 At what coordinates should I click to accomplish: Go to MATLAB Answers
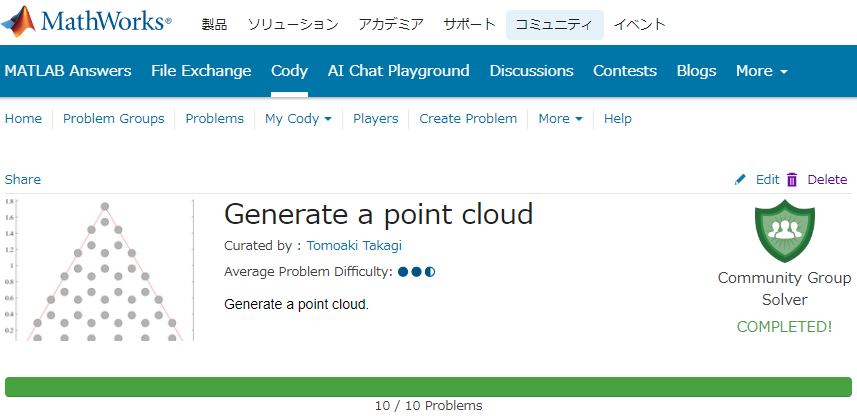68,71
